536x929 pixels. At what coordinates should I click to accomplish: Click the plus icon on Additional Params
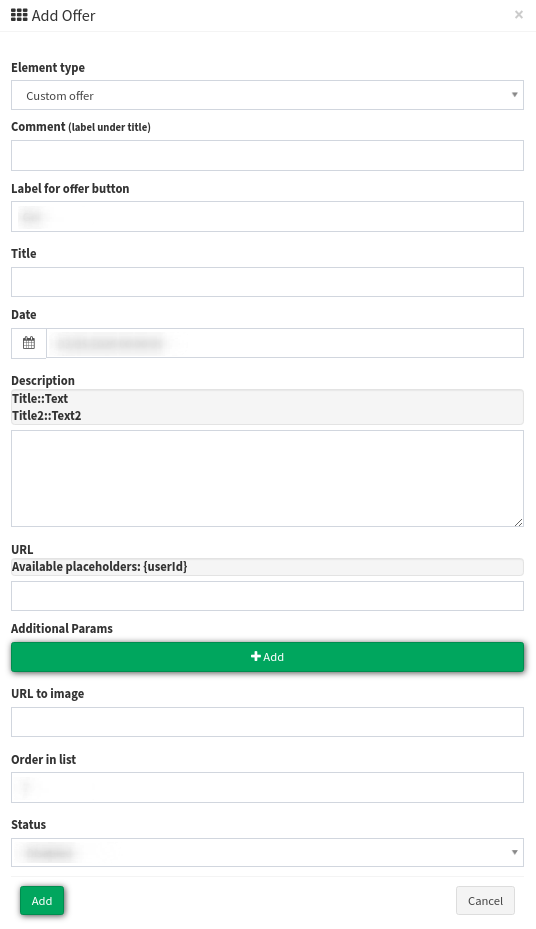tap(256, 656)
